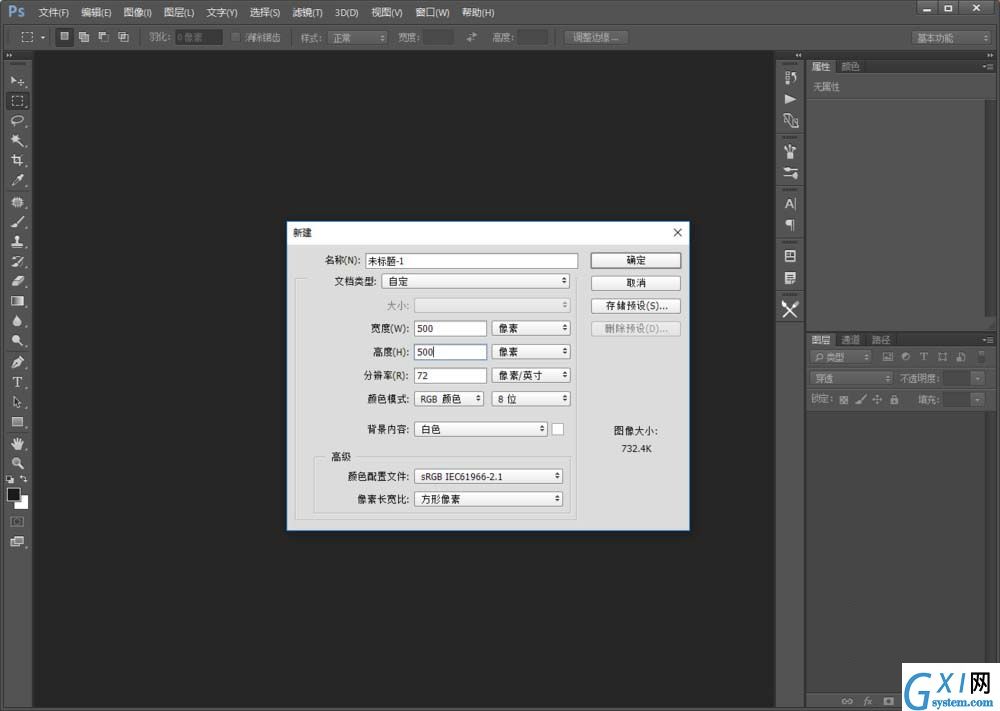This screenshot has width=1000, height=711.
Task: Open the height unit dropdown
Action: [531, 352]
